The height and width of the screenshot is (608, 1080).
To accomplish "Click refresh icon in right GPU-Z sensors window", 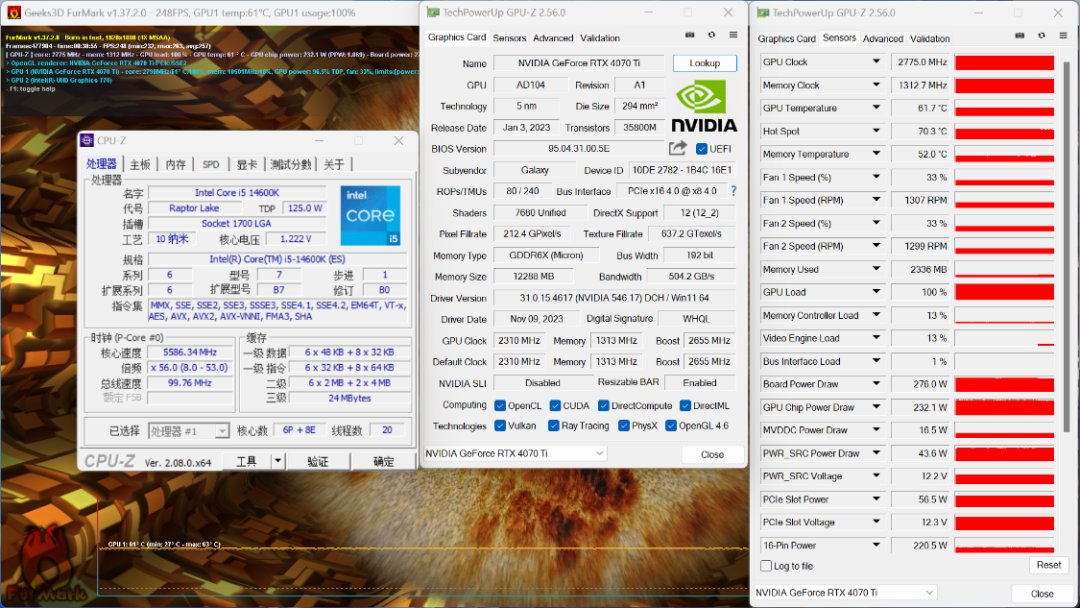I will coord(1041,36).
